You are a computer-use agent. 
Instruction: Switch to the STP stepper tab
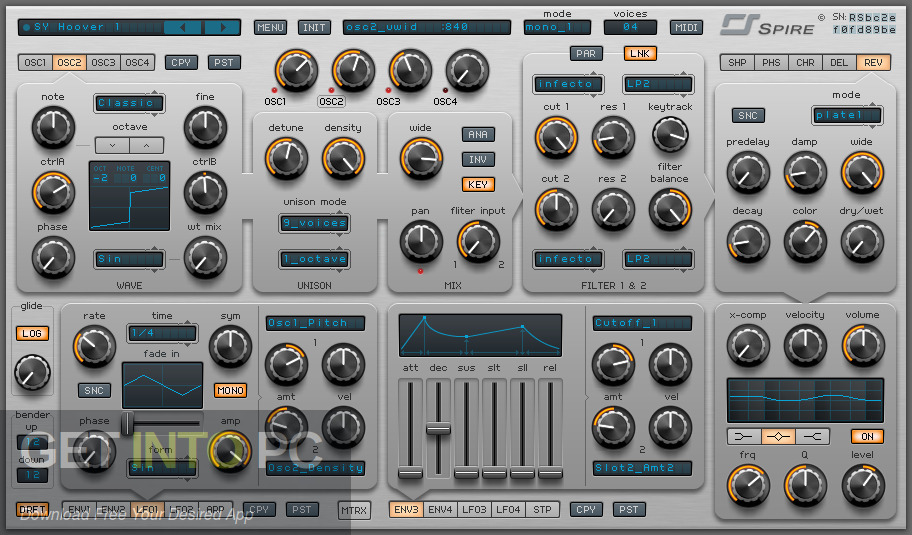coord(542,509)
